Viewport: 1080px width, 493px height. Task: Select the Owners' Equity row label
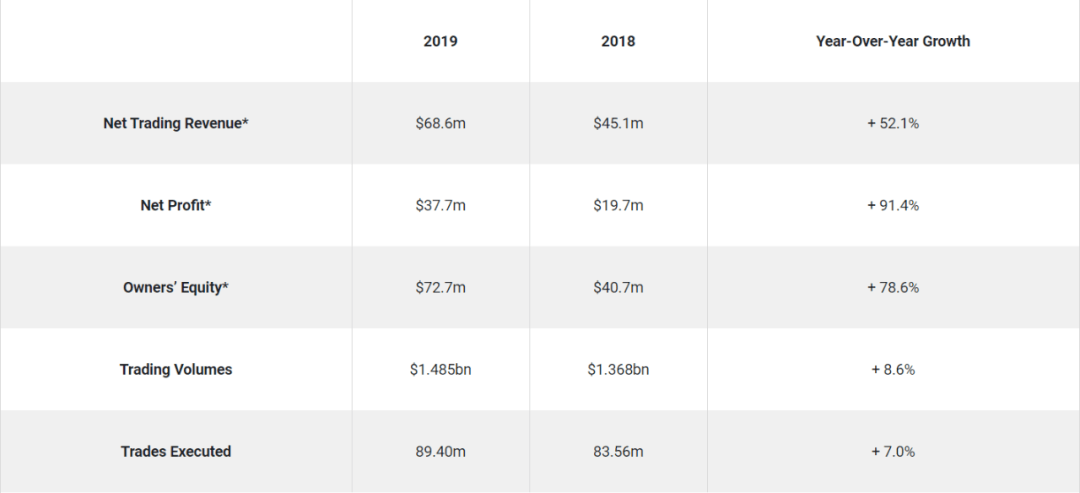(176, 287)
